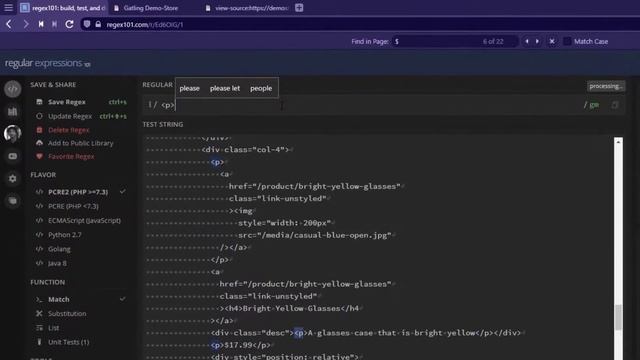Copy the regex with the clipboard icon

[615, 105]
